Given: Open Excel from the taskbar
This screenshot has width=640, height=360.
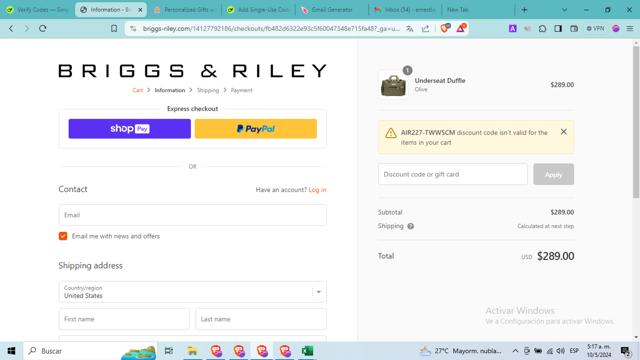Looking at the screenshot, I should click(x=307, y=351).
